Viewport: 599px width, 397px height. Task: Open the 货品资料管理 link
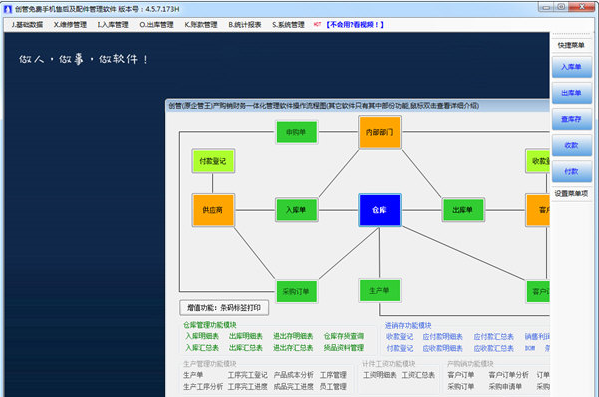344,348
